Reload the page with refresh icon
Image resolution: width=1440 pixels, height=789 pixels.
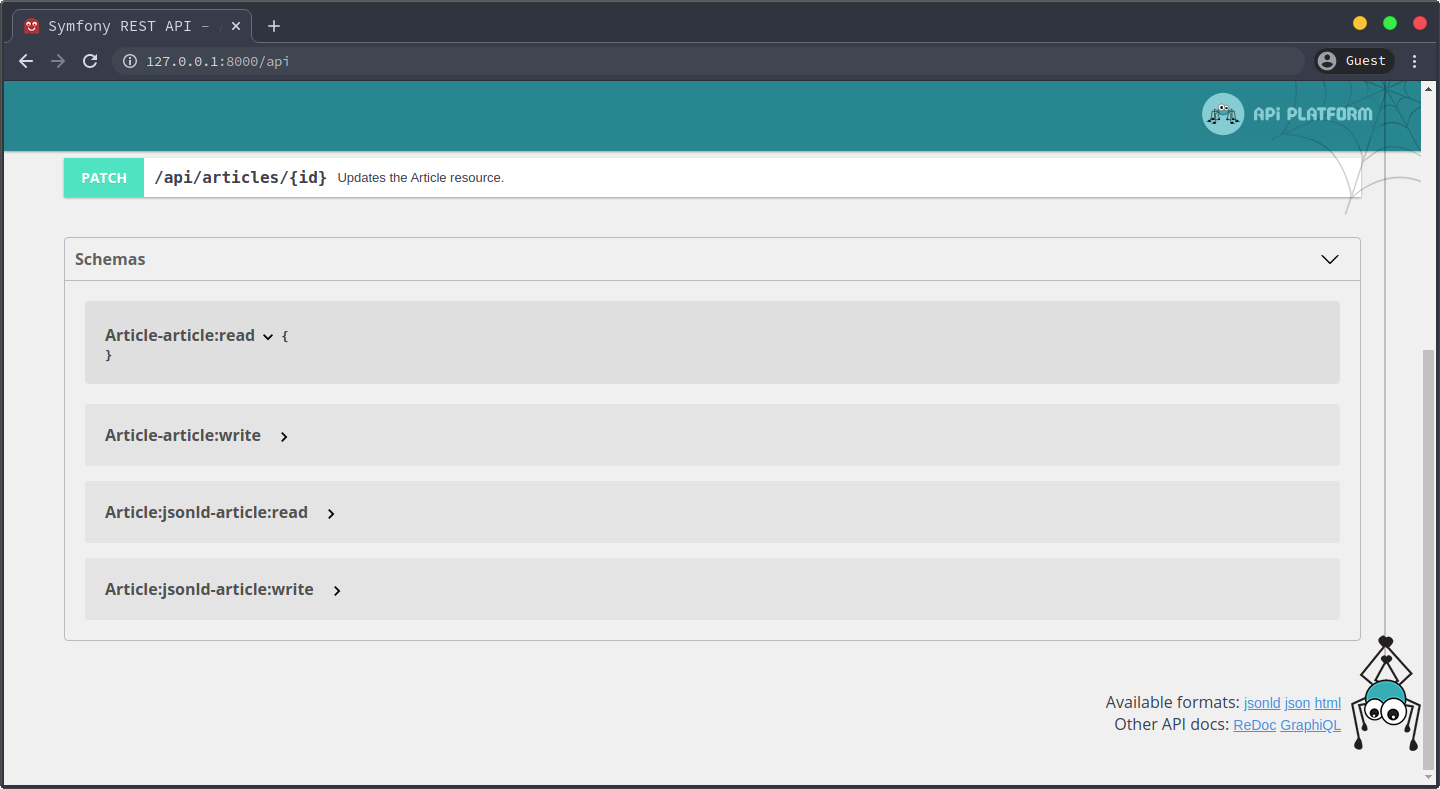click(90, 61)
